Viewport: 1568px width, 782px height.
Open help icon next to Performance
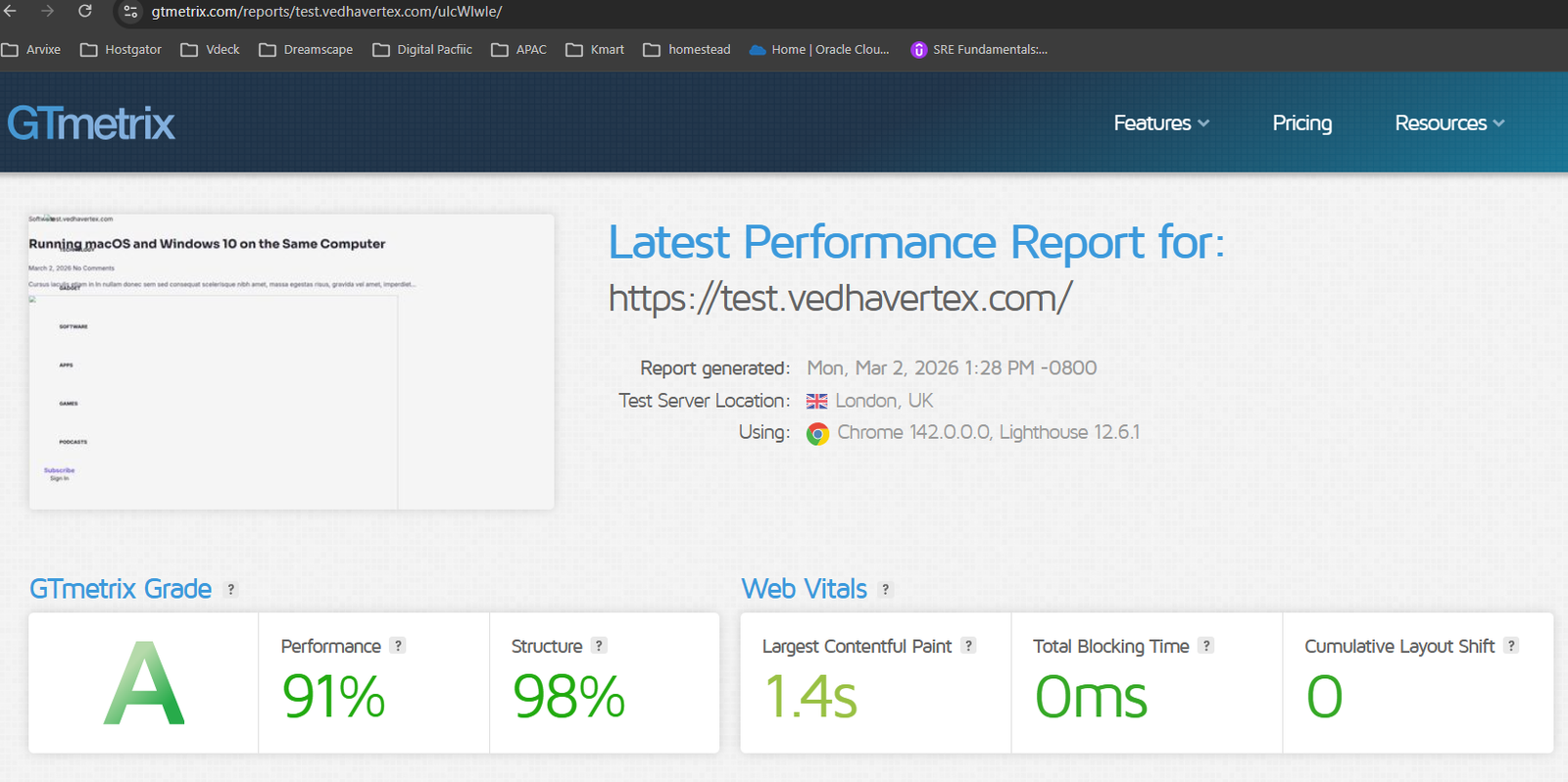point(397,646)
